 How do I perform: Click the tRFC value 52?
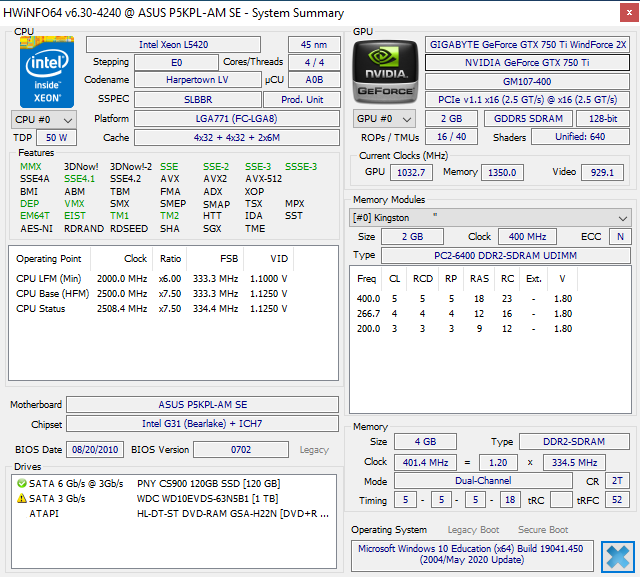617,500
